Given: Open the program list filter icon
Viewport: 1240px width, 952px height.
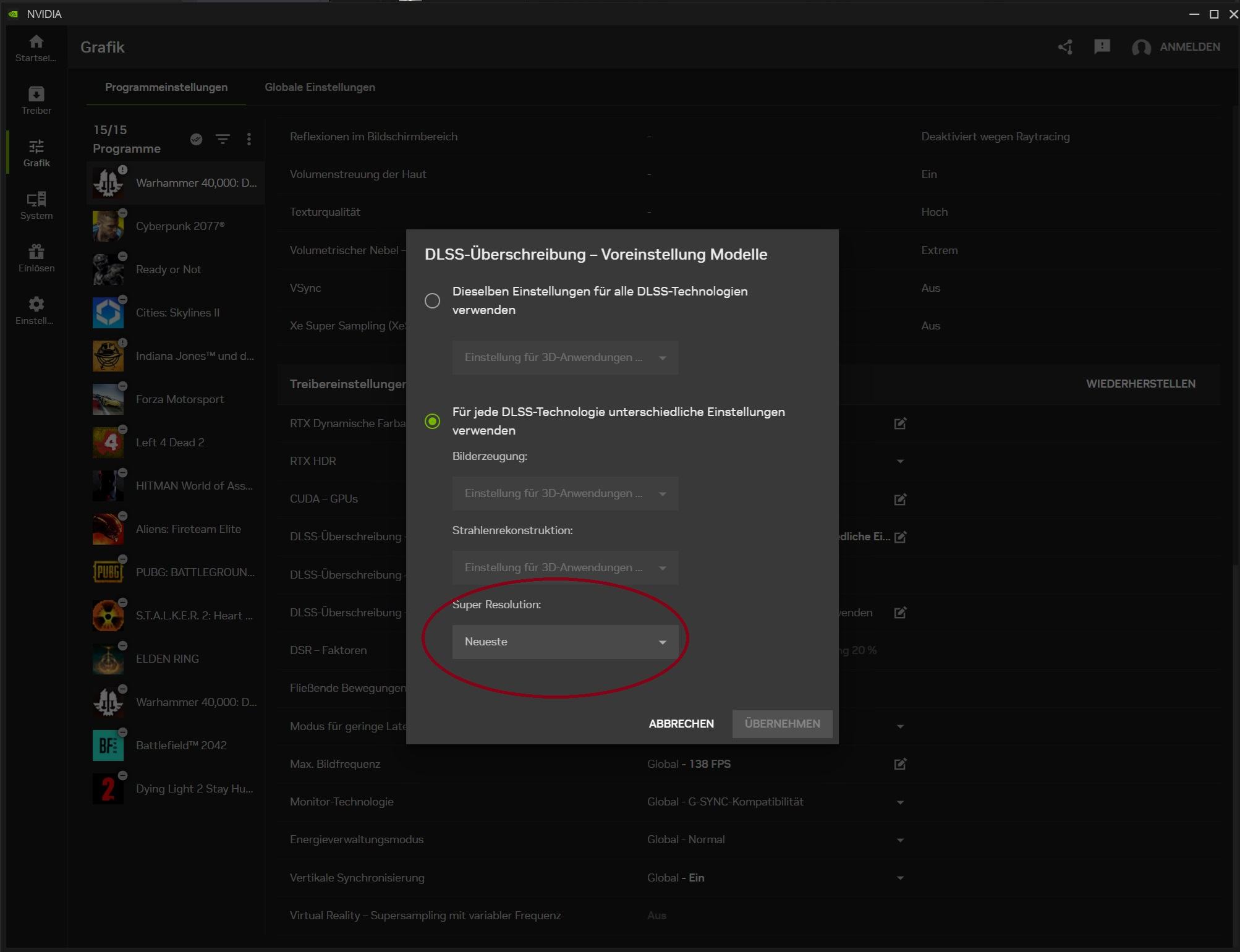Looking at the screenshot, I should tap(223, 139).
